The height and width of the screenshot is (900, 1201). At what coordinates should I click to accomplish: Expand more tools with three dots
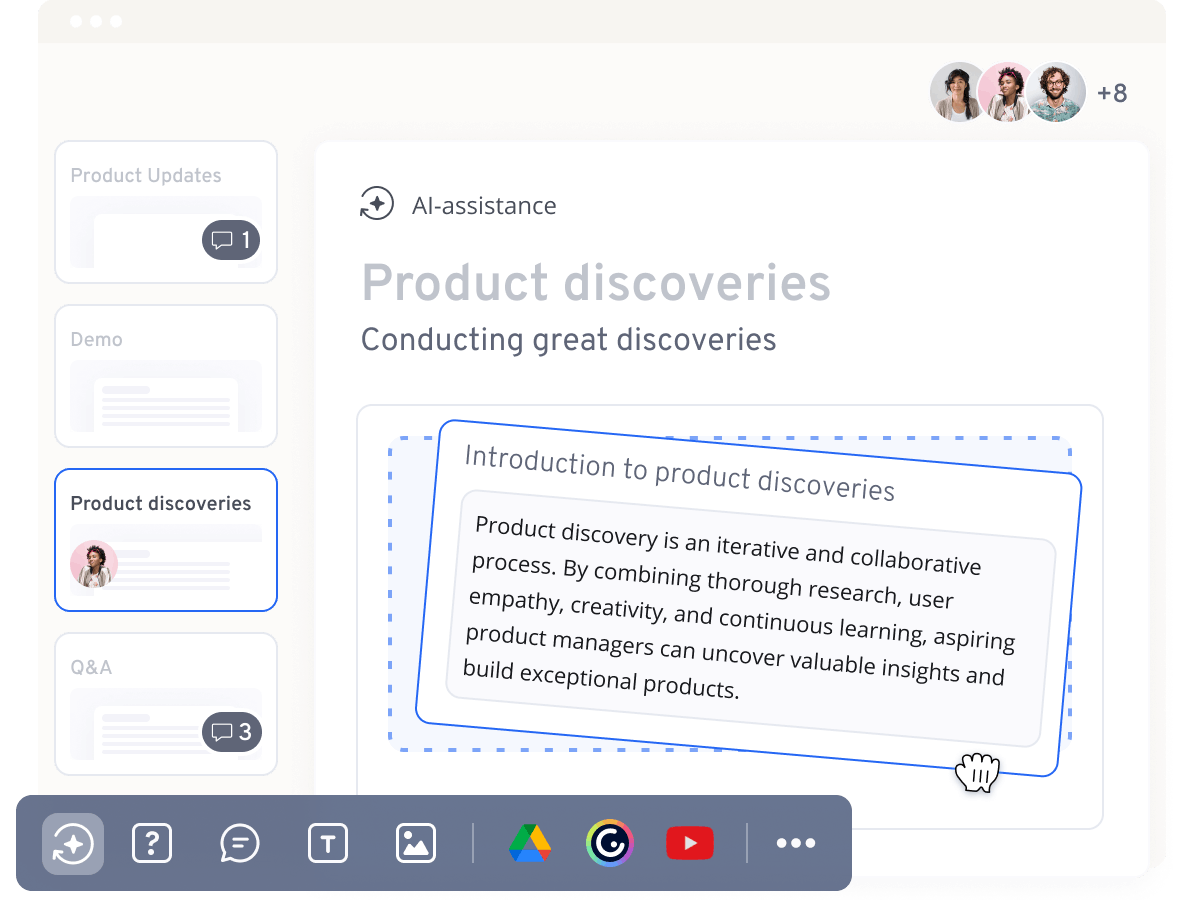pyautogui.click(x=796, y=844)
